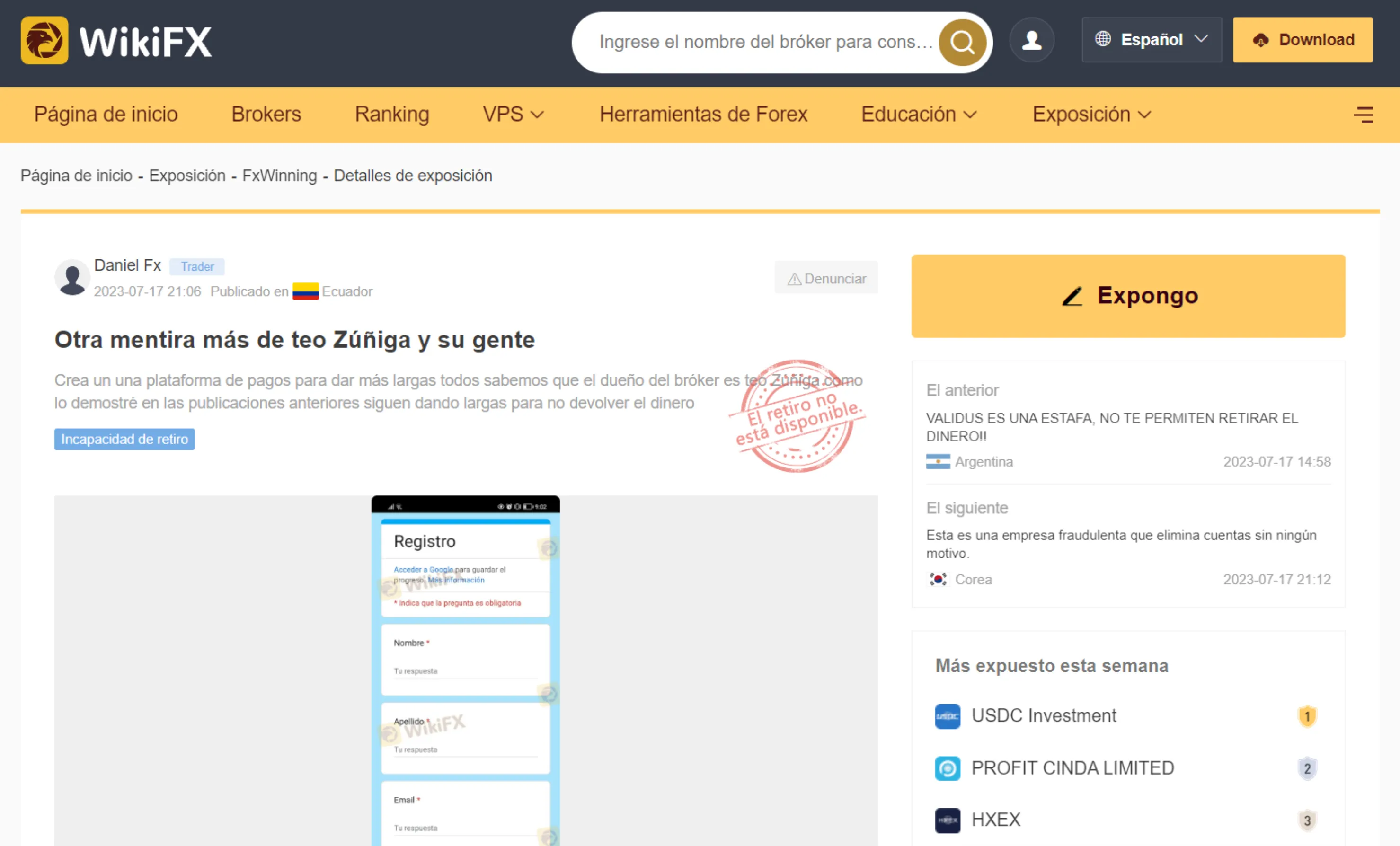Viewport: 1400px width, 846px height.
Task: Open the USDC Investment logo icon
Action: (x=947, y=716)
